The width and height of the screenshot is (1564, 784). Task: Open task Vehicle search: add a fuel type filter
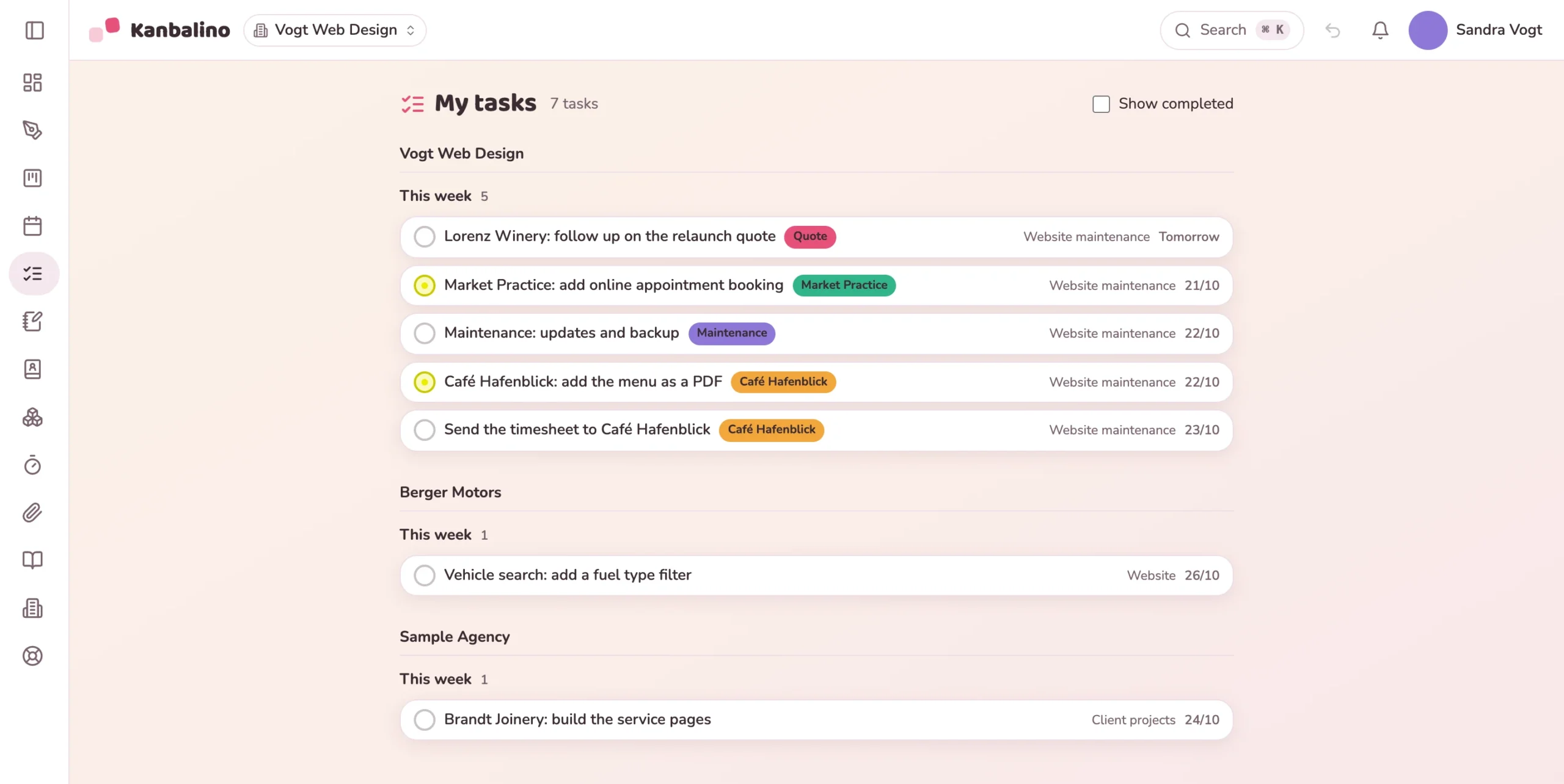click(x=816, y=575)
